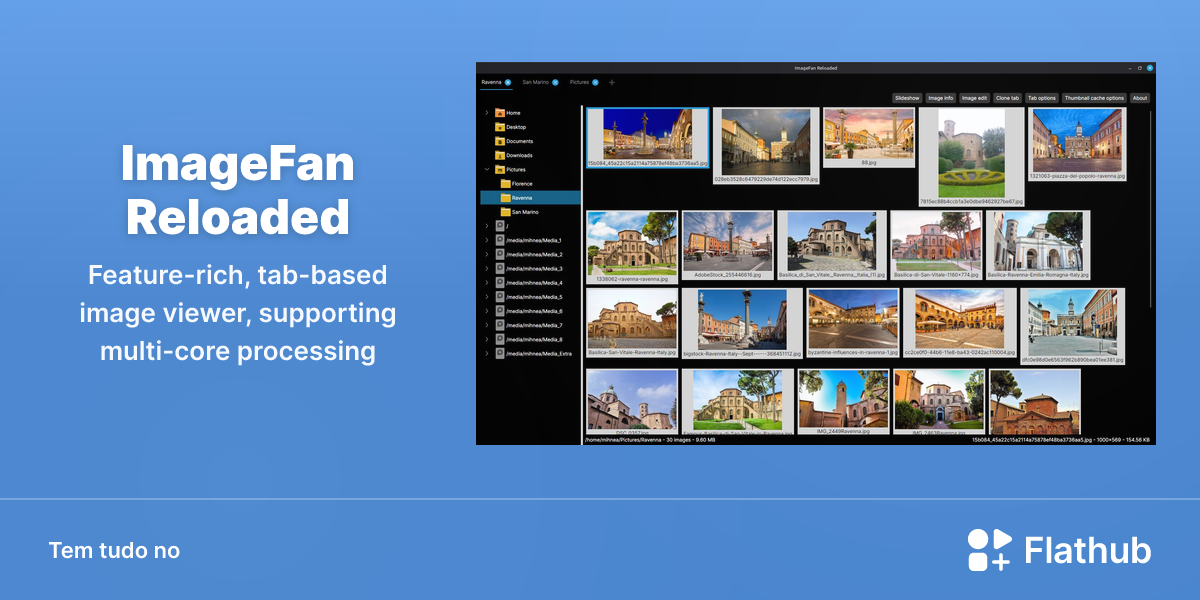Image resolution: width=1200 pixels, height=600 pixels.
Task: Click the Clone tab button
Action: (x=1008, y=98)
